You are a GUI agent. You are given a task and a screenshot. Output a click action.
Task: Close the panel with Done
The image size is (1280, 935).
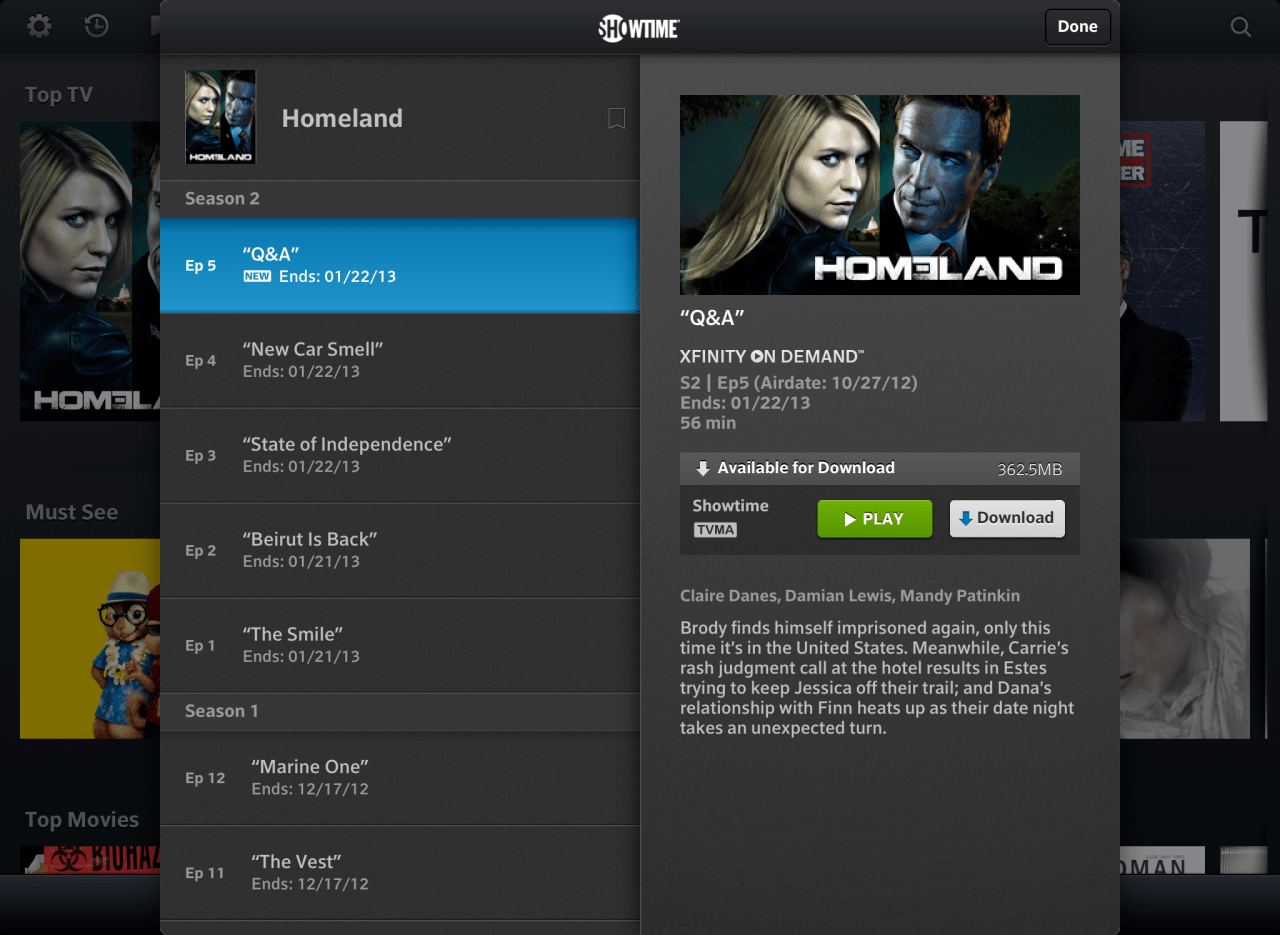pos(1078,27)
